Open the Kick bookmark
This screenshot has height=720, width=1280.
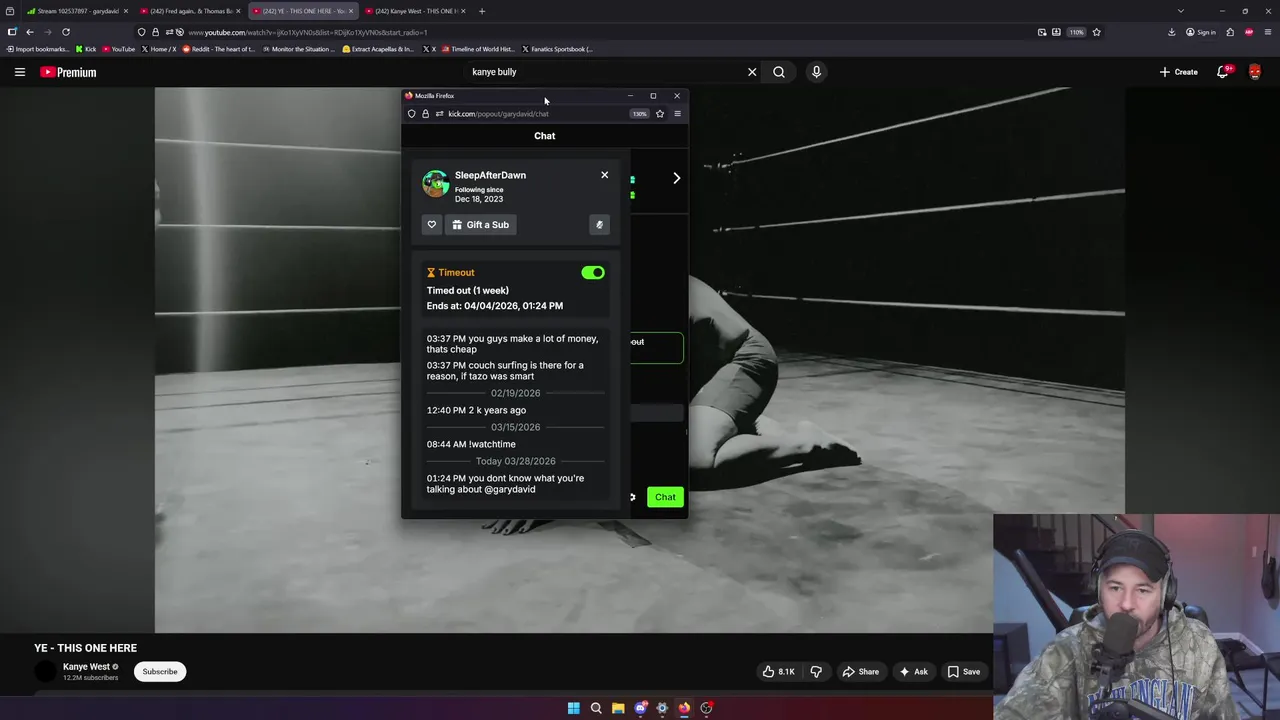(x=86, y=49)
